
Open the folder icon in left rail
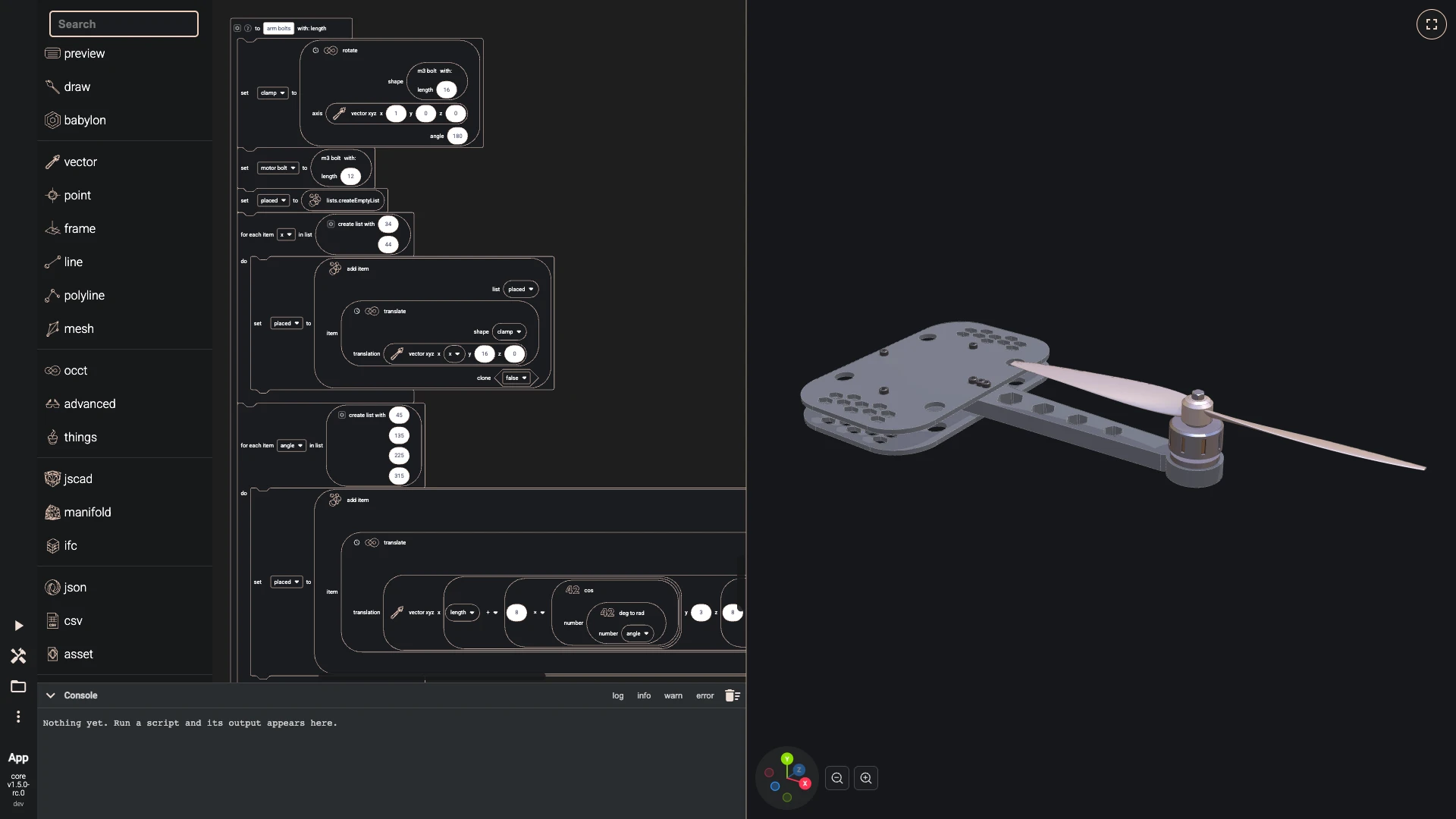18,686
